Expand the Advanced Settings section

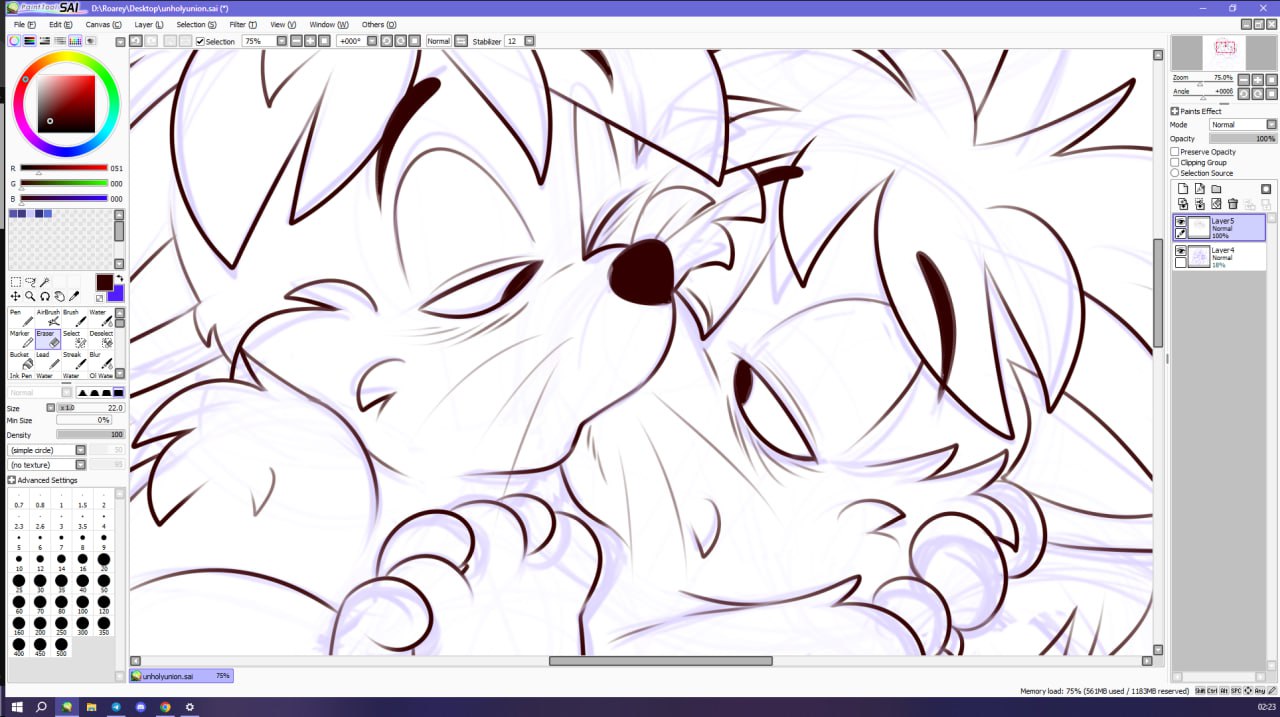click(12, 480)
